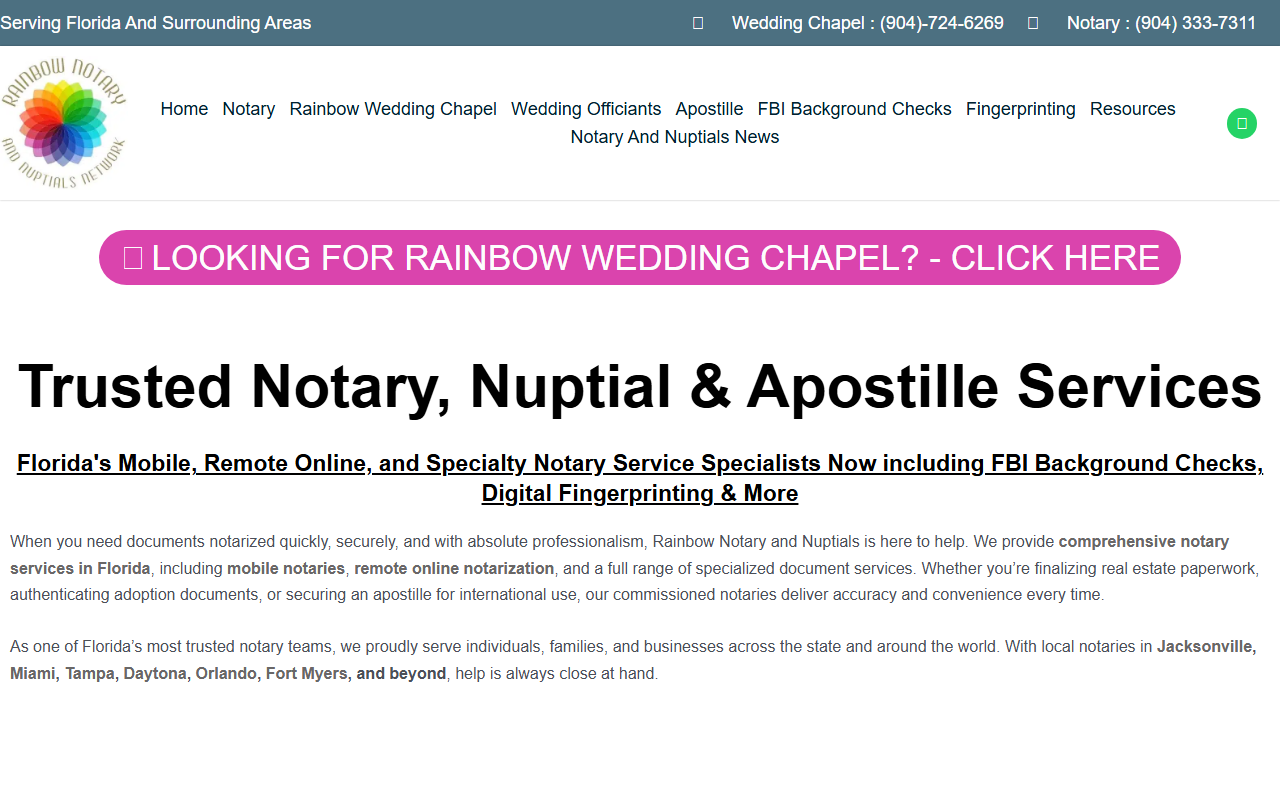The width and height of the screenshot is (1280, 800).
Task: Click phone icon beside Wedding Chapel number
Action: [x=698, y=23]
